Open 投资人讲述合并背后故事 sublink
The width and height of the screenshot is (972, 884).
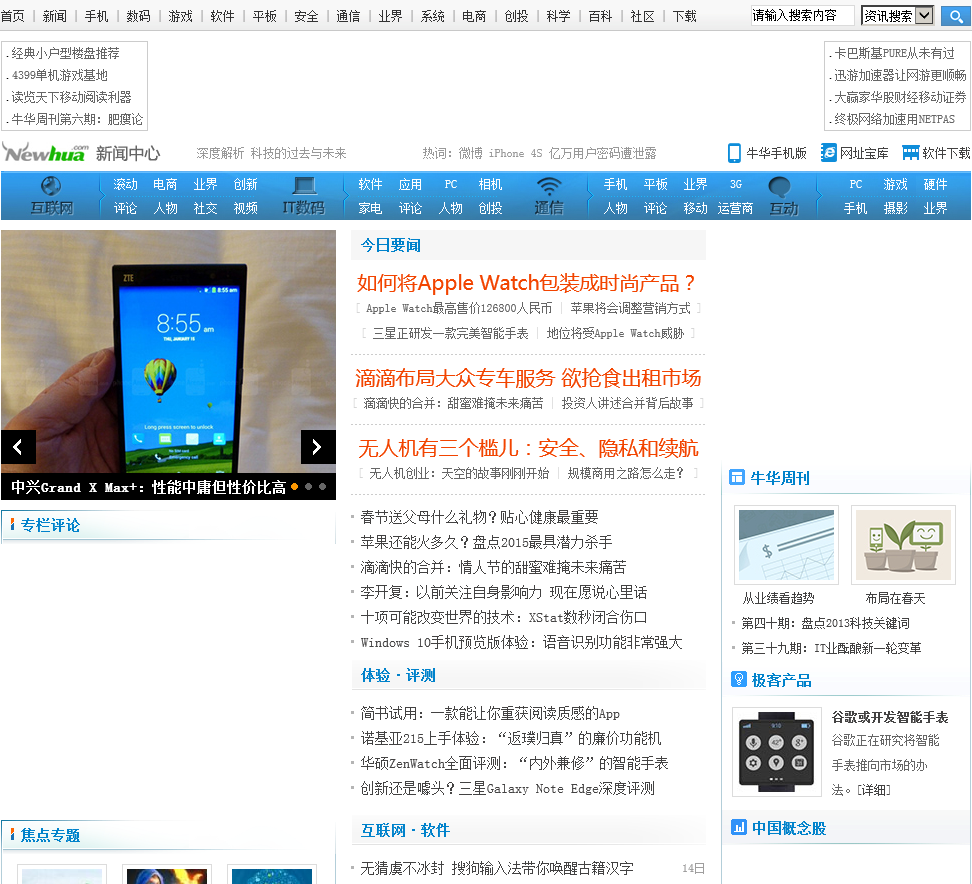tap(627, 403)
